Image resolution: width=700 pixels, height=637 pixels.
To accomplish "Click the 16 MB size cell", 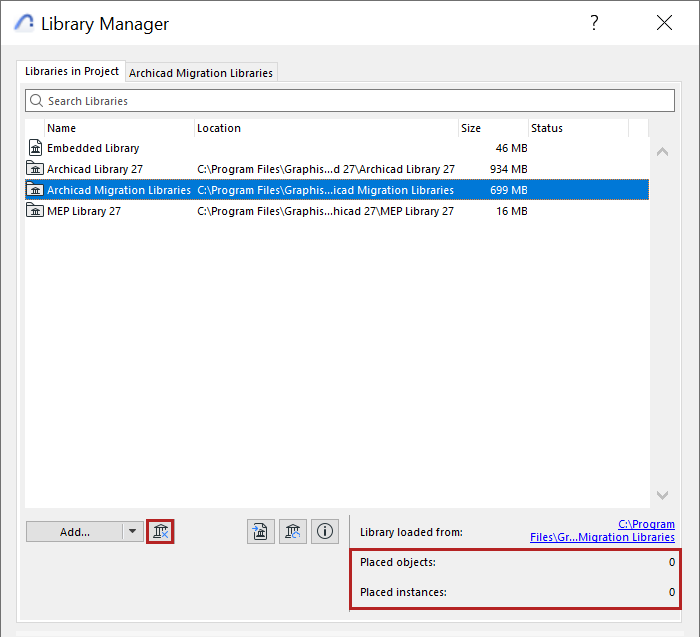I will point(512,211).
